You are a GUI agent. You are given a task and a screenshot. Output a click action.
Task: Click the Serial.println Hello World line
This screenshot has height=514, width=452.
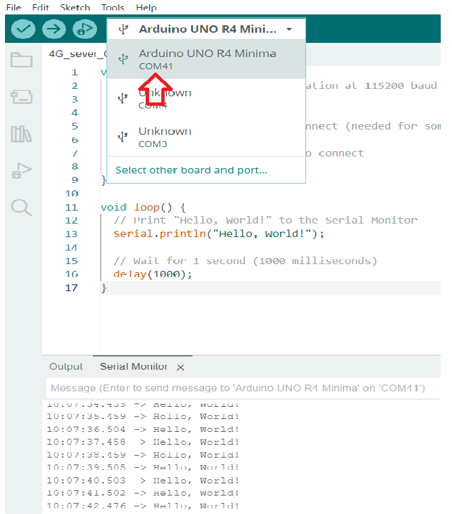(219, 234)
